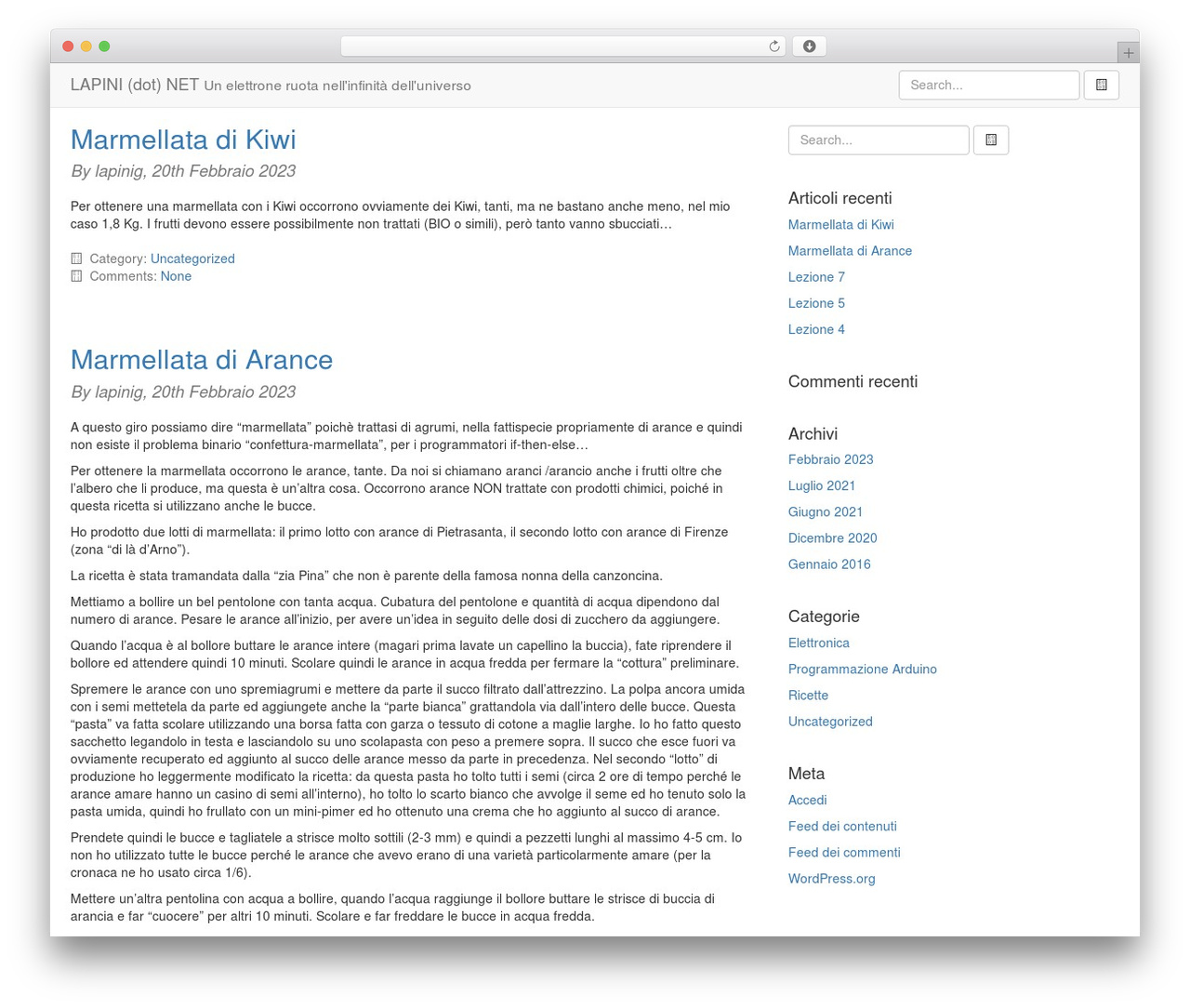Click the Comments None link

click(176, 276)
